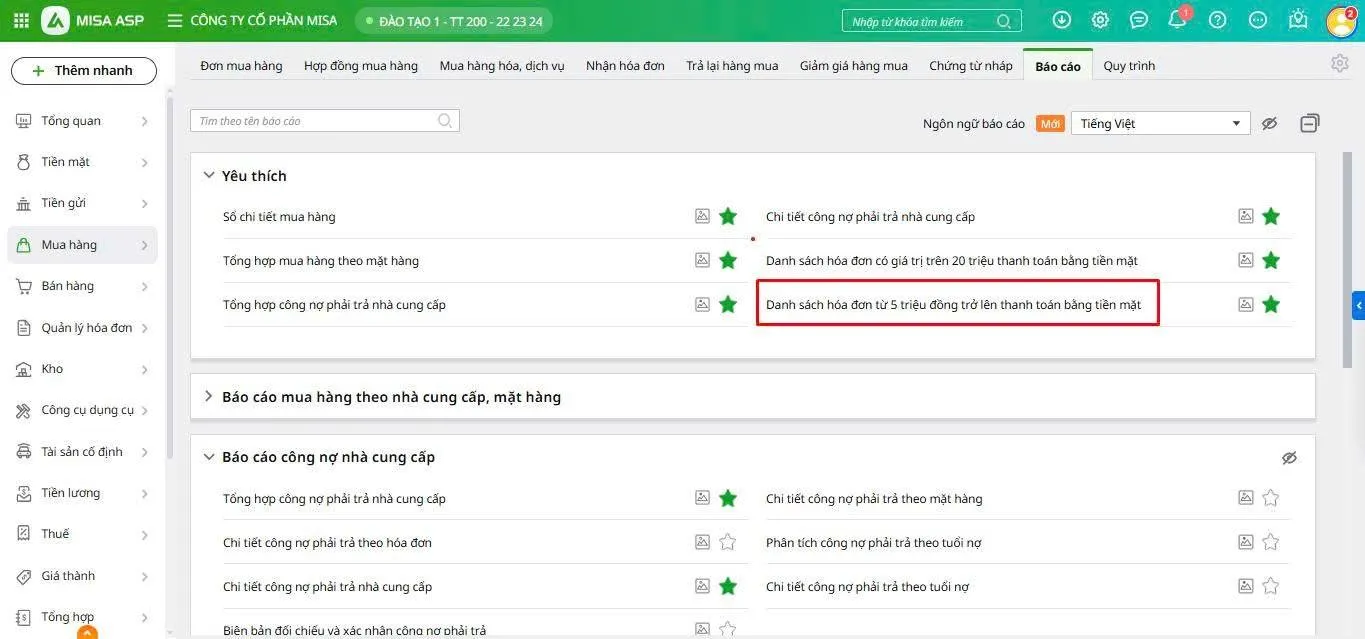1365x639 pixels.
Task: Open the chat messages icon
Action: [1139, 20]
